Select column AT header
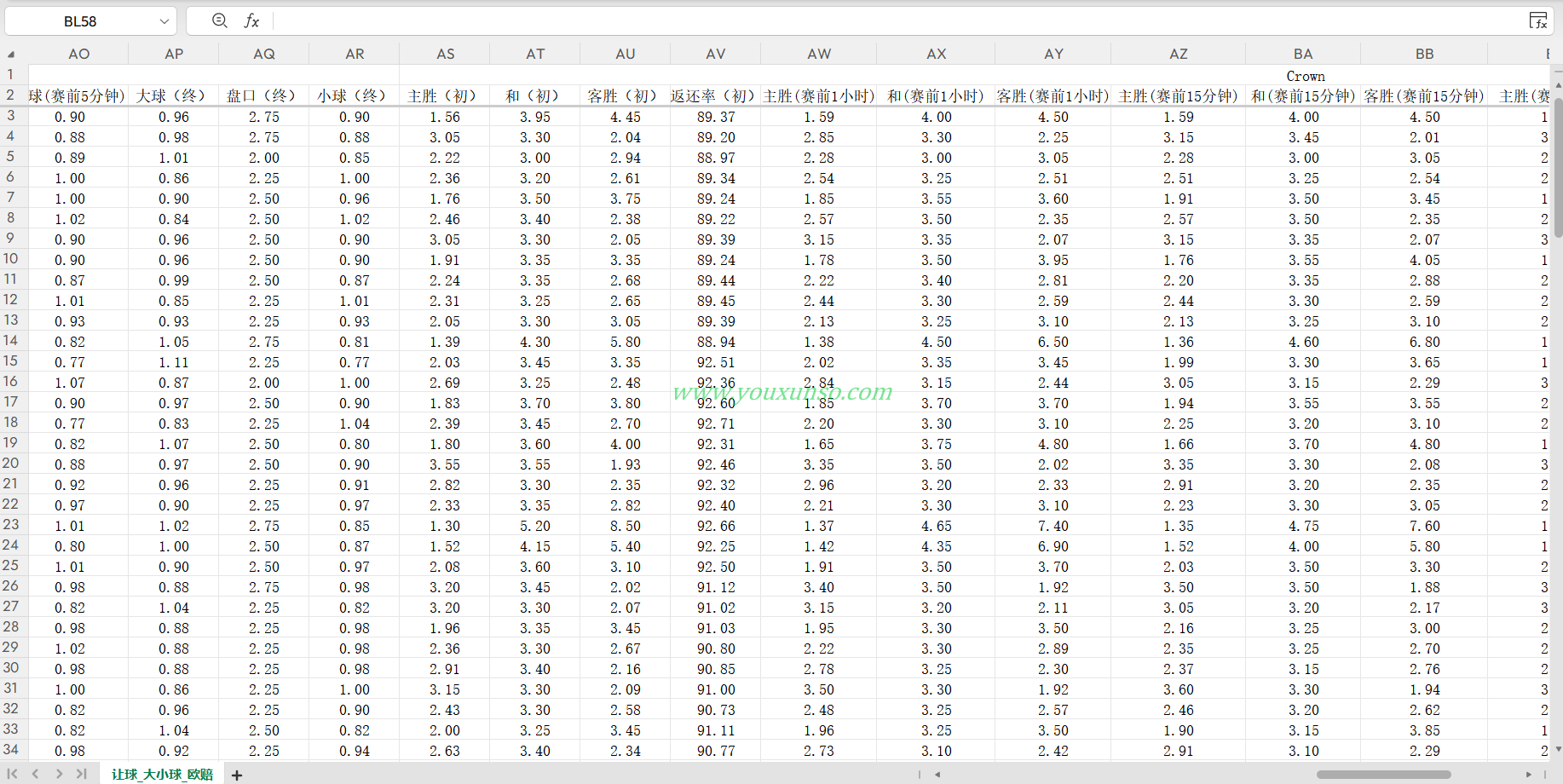 [x=535, y=54]
